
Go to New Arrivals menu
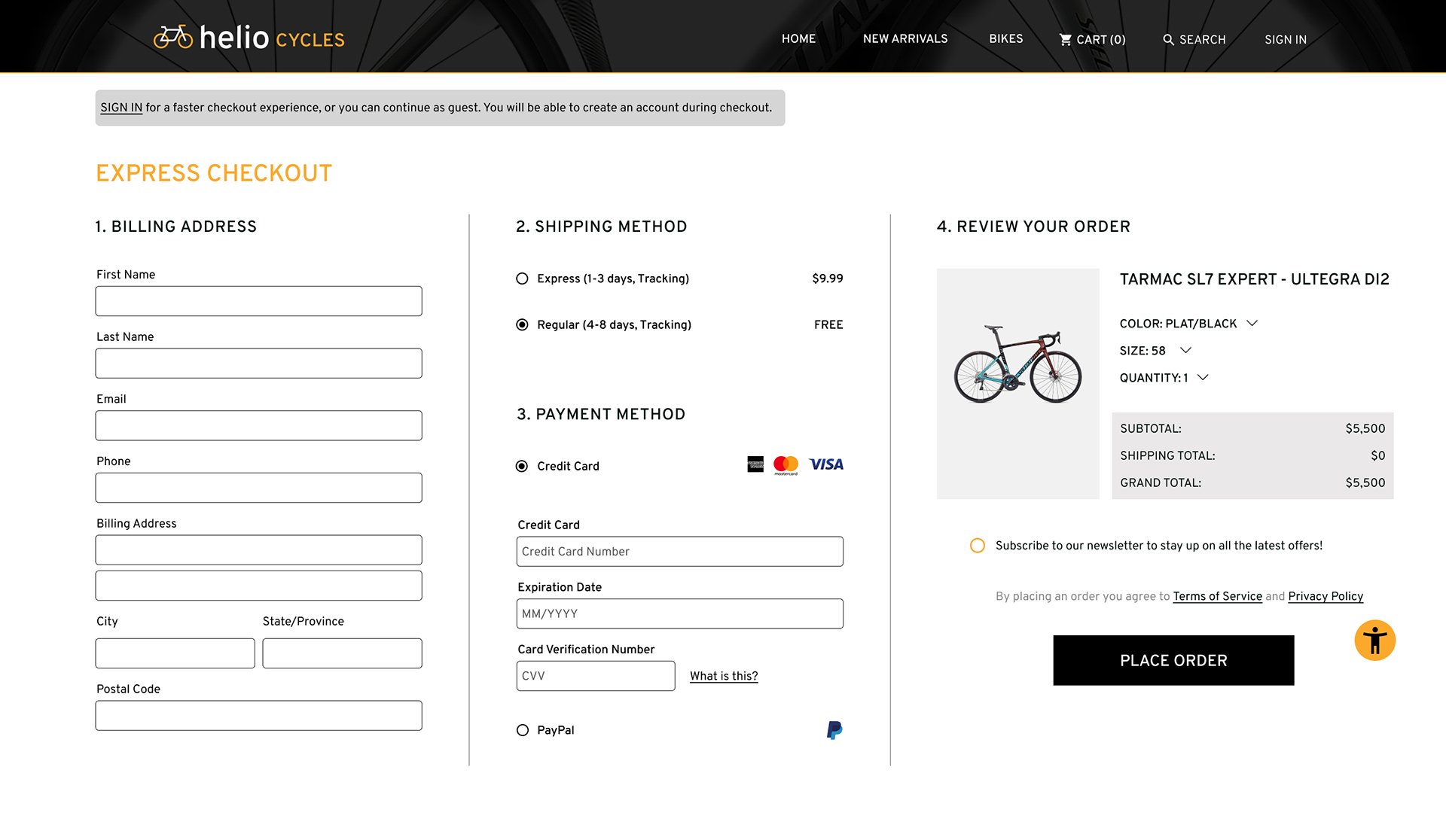(905, 39)
